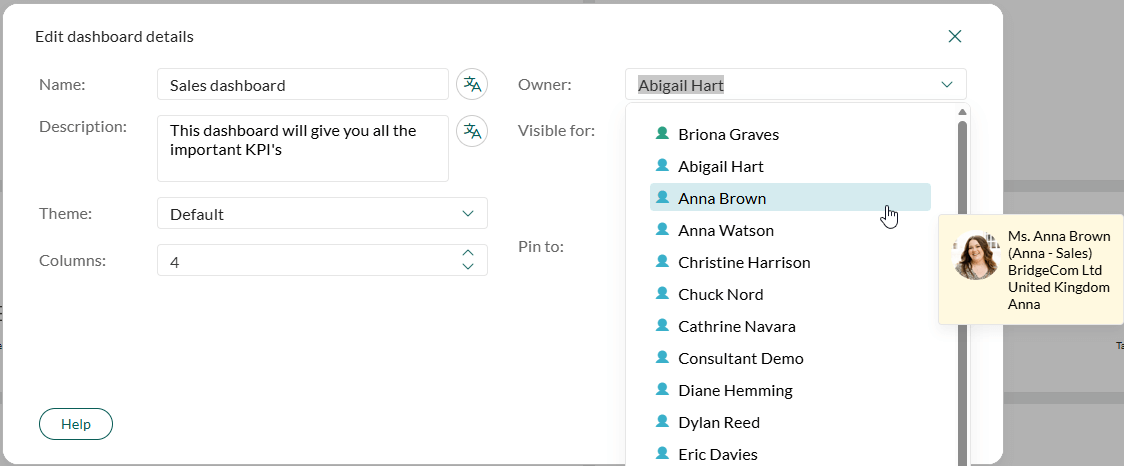The image size is (1124, 466).
Task: Select Dylan Reed as owner
Action: pyautogui.click(x=790, y=422)
